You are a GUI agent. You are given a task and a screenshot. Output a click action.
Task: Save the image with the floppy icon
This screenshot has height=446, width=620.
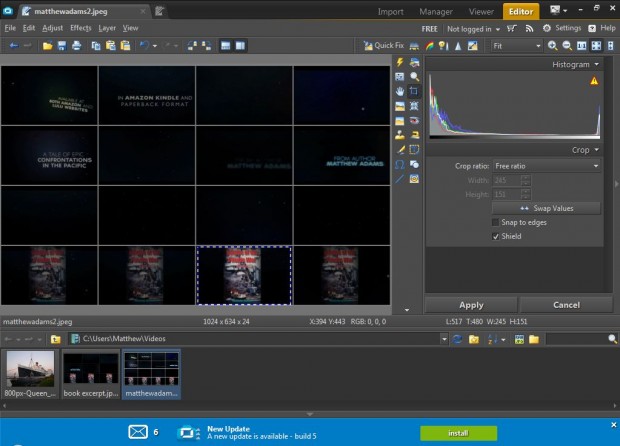62,46
